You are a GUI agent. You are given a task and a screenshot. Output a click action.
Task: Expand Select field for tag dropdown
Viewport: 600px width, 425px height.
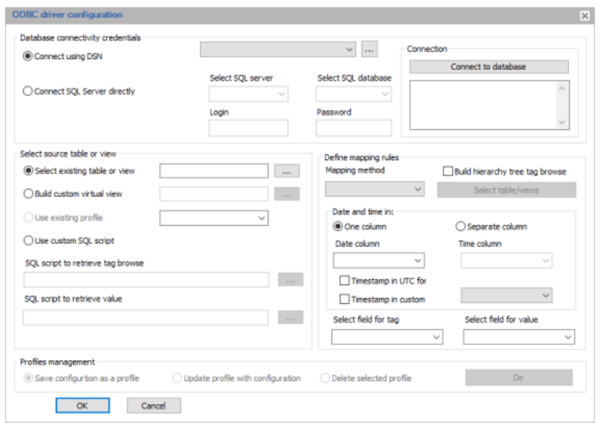click(x=386, y=338)
